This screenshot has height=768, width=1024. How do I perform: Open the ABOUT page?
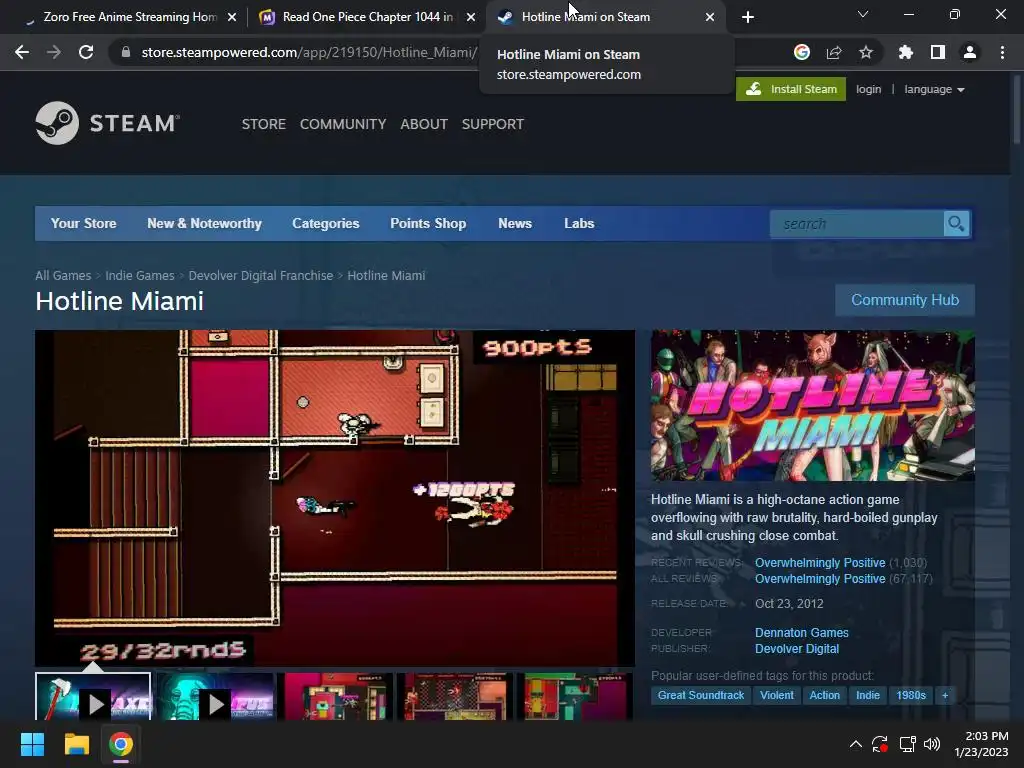[424, 124]
